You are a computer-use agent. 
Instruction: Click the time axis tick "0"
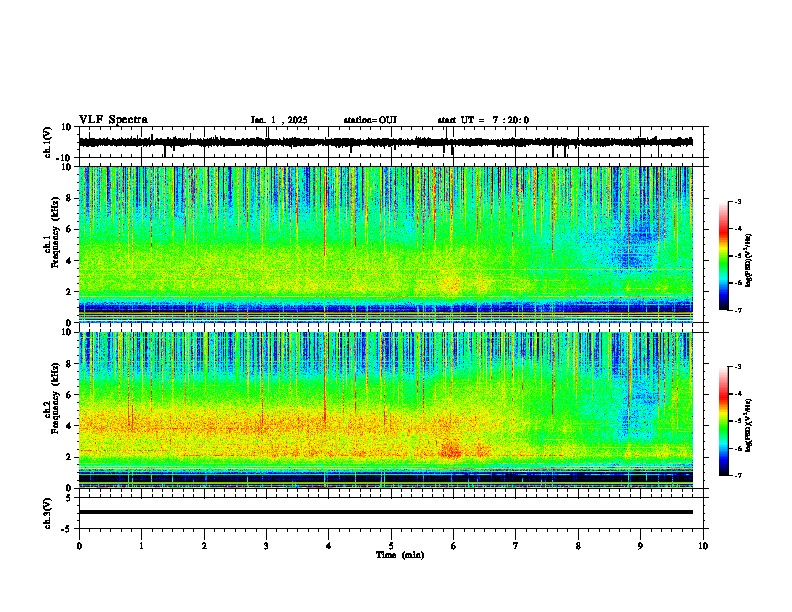click(79, 546)
